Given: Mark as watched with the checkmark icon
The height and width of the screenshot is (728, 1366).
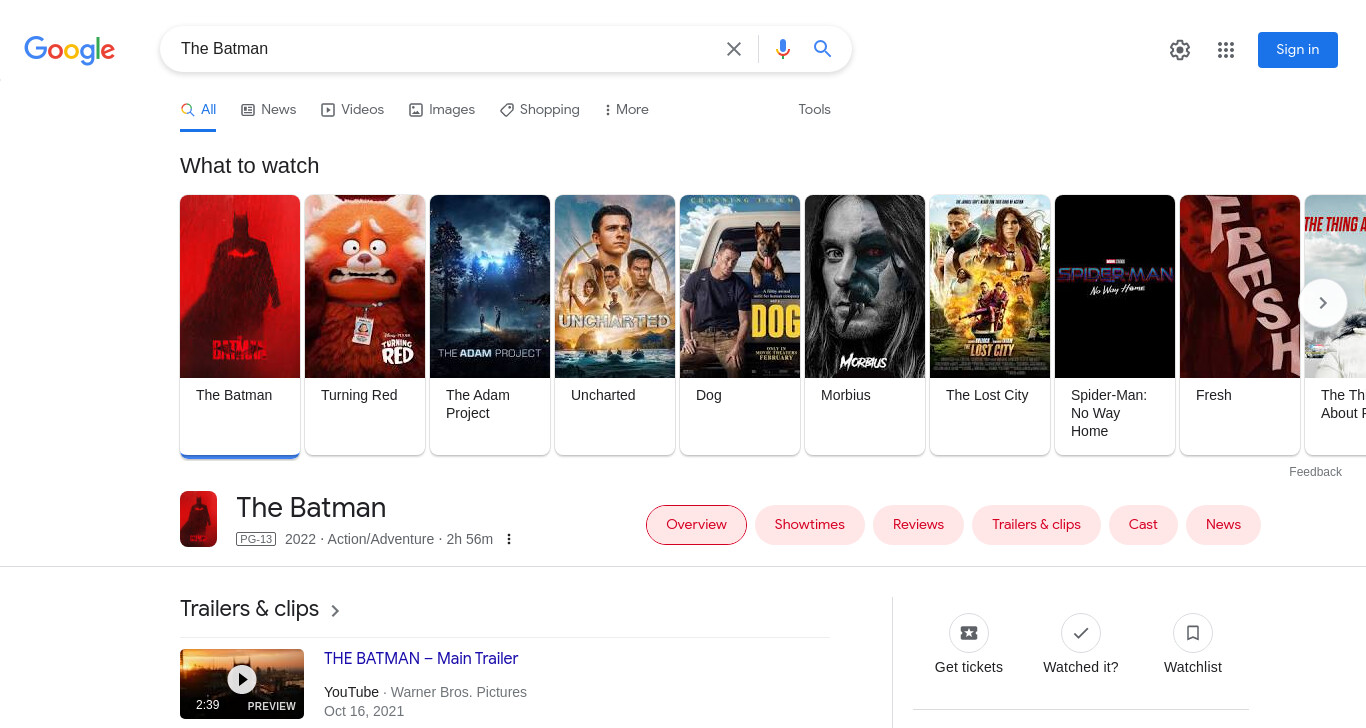Looking at the screenshot, I should click(1081, 633).
